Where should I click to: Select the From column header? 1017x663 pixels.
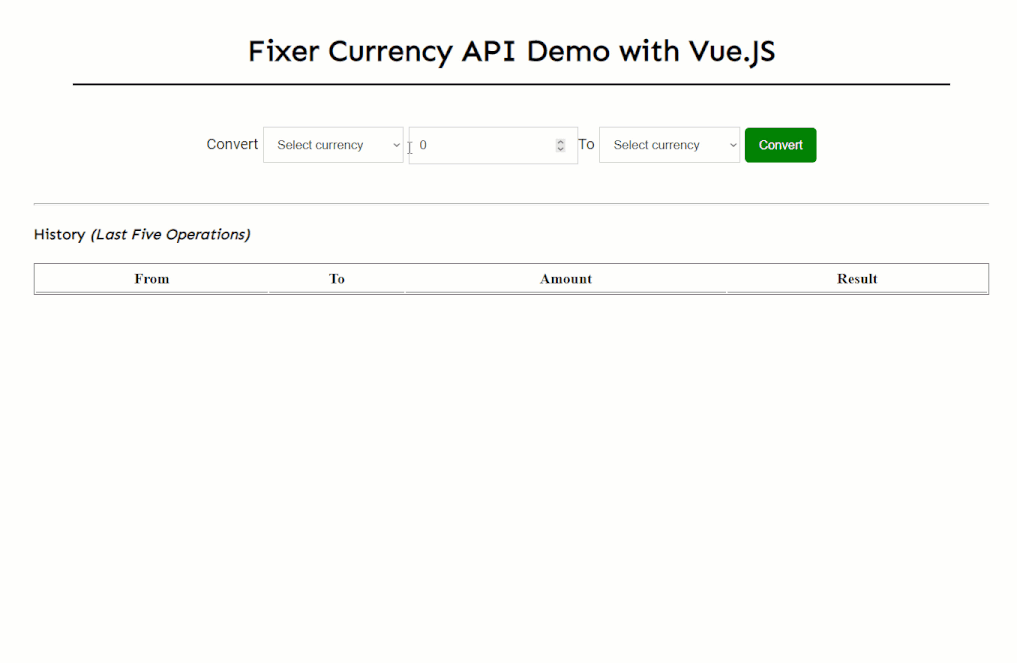(152, 279)
